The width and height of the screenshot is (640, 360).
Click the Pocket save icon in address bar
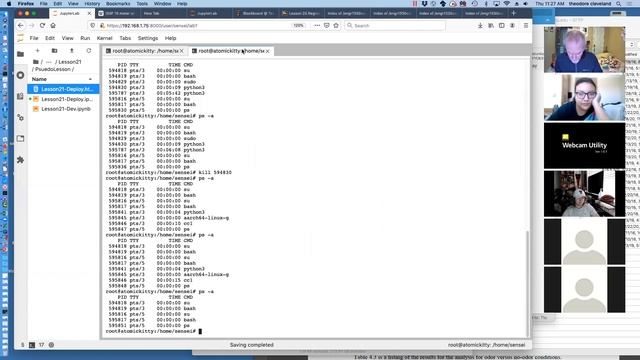click(327, 25)
